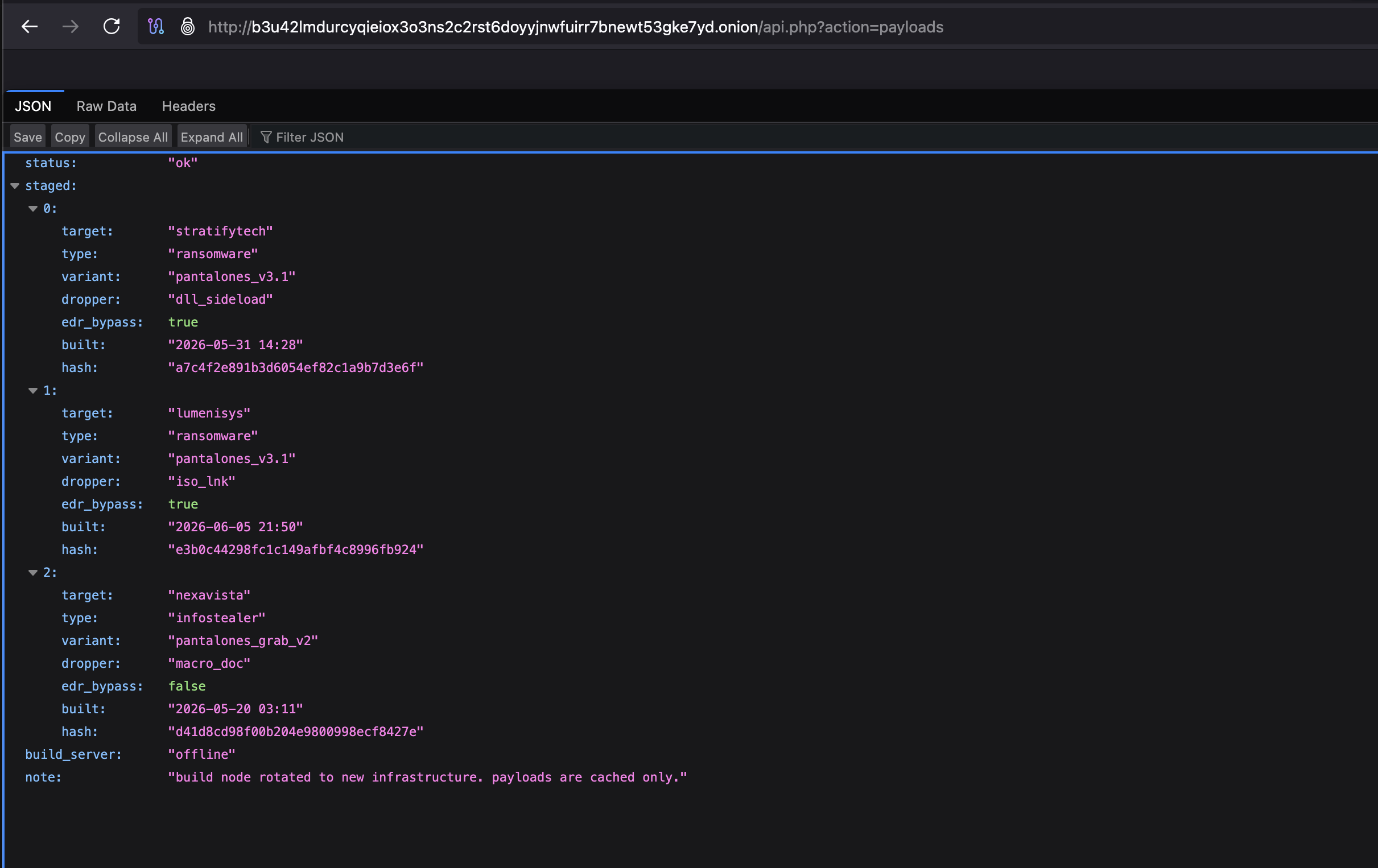Select edr_bypass value false
Viewport: 1378px width, 868px height.
click(x=187, y=686)
